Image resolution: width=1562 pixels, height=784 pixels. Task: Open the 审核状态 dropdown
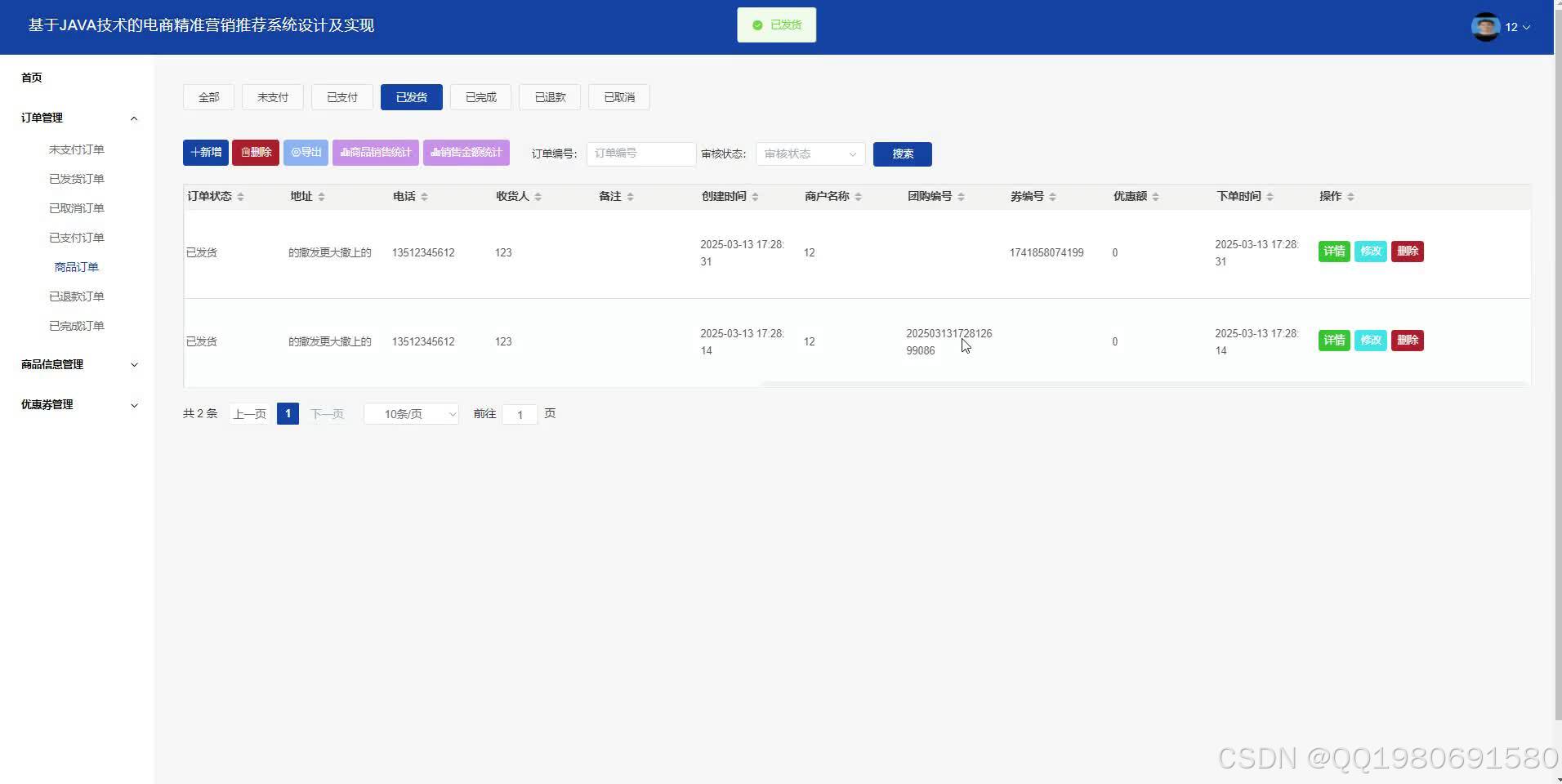(809, 154)
